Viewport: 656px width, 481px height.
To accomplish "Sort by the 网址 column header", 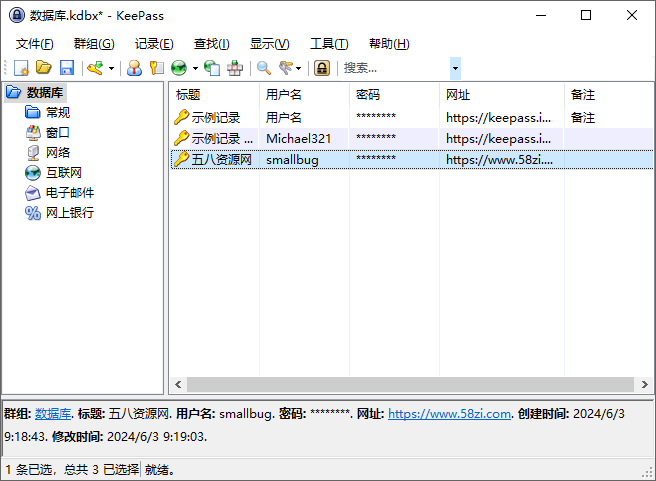I will 502,95.
